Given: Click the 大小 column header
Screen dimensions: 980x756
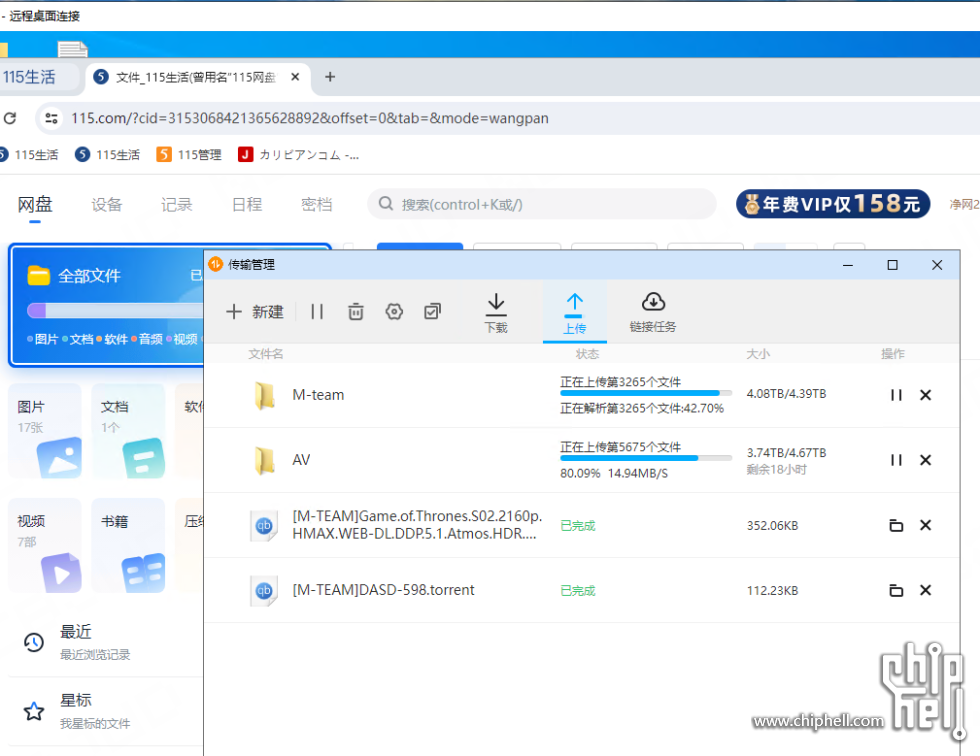Looking at the screenshot, I should (x=758, y=354).
